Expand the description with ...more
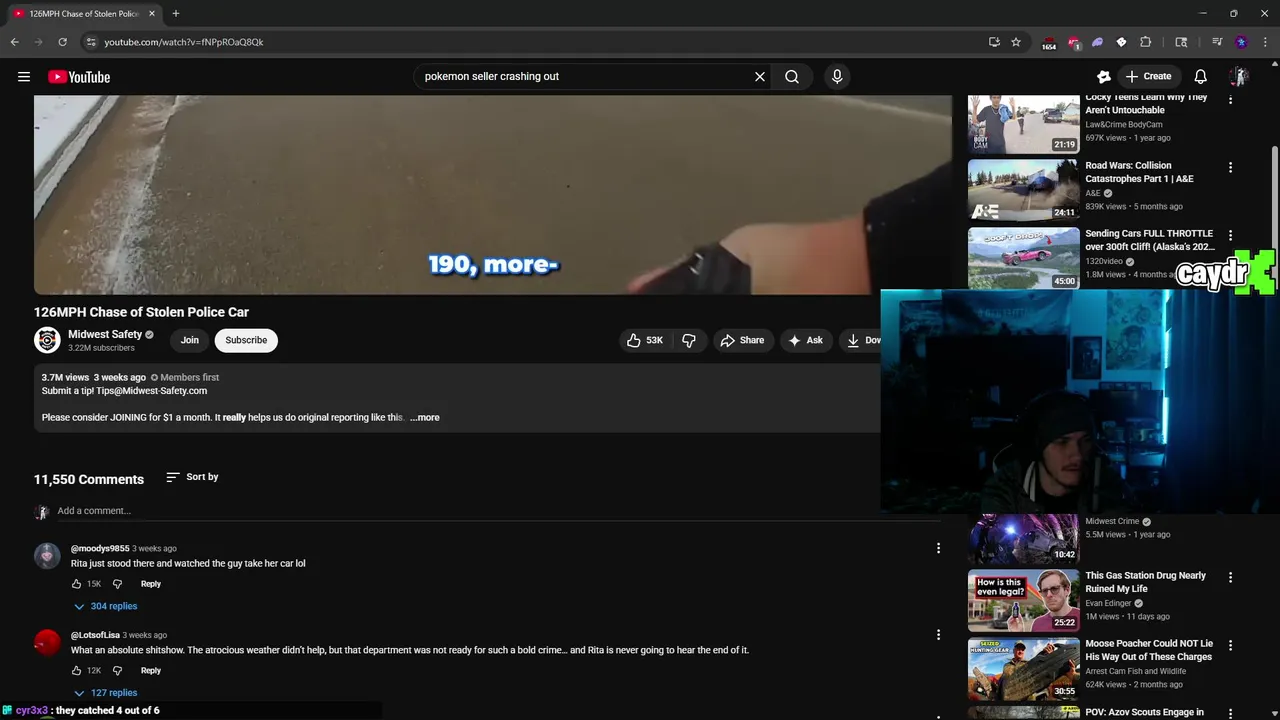The image size is (1280, 720). point(425,417)
